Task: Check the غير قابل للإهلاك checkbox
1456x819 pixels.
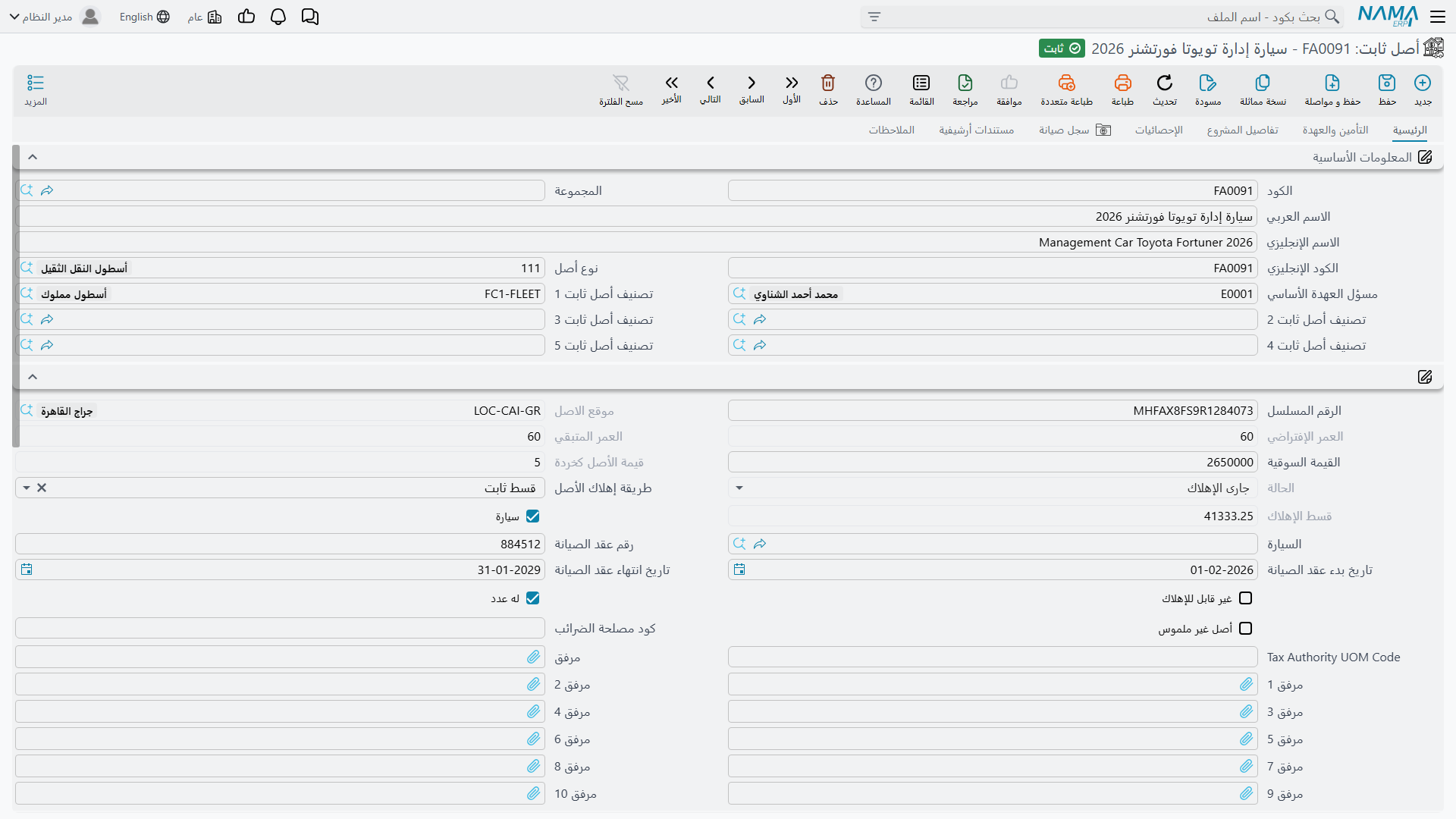Action: click(1245, 598)
